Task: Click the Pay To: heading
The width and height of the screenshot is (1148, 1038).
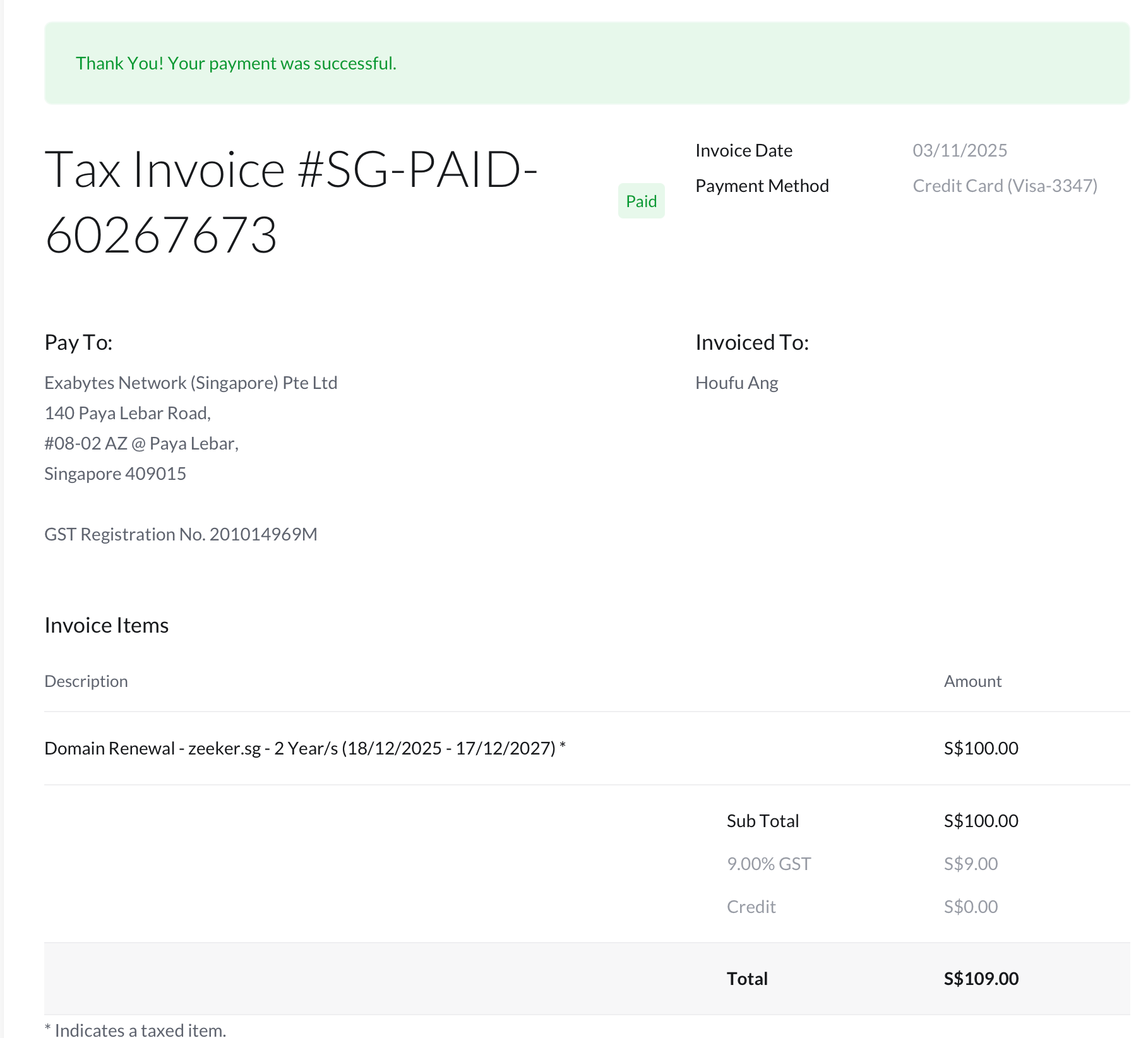Action: pos(78,342)
